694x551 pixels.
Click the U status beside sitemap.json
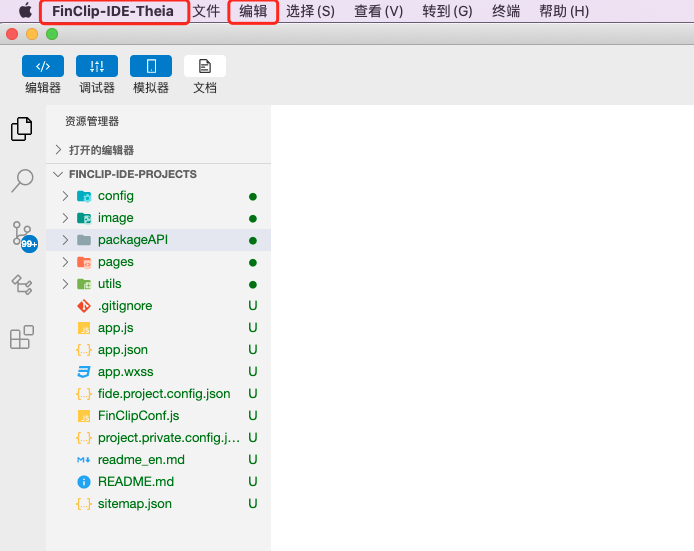pos(253,504)
